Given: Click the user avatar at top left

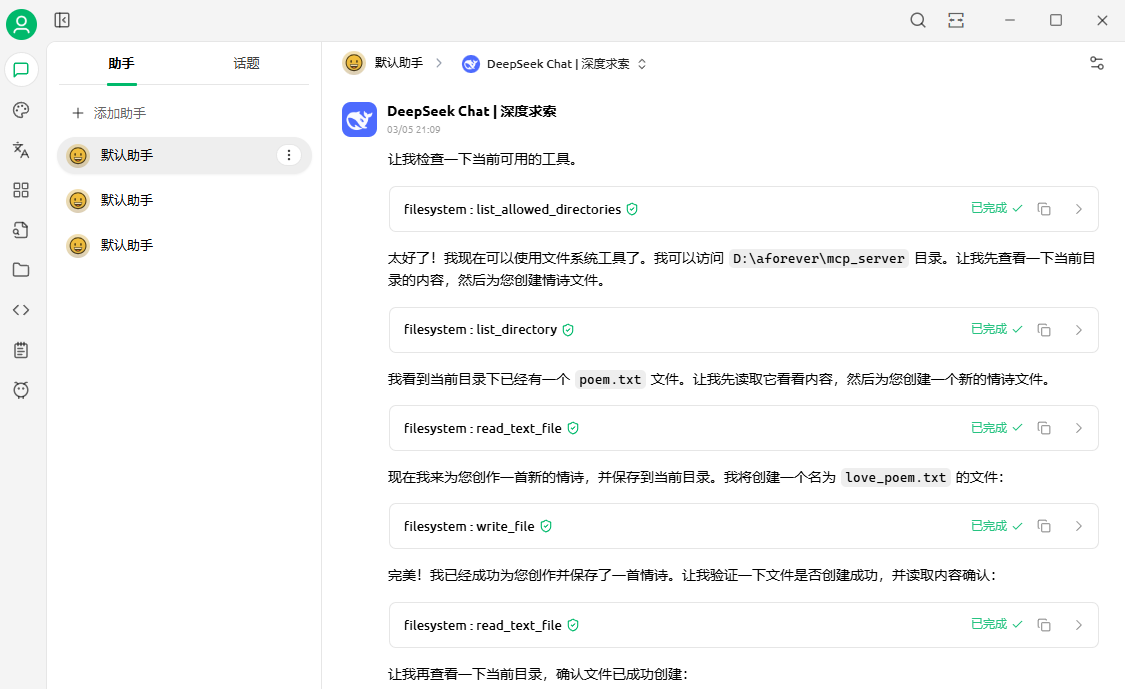Looking at the screenshot, I should [x=21, y=24].
